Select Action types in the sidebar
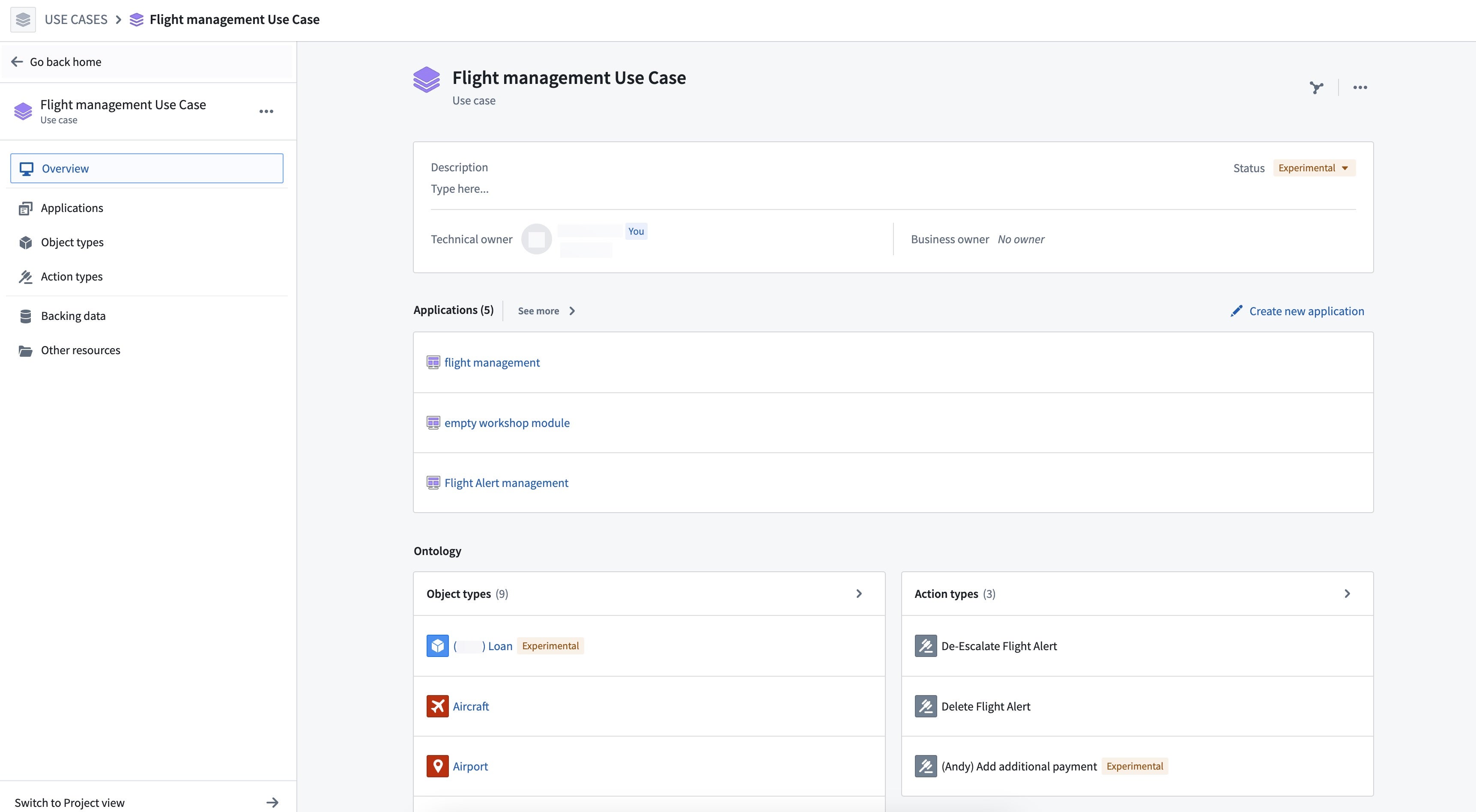The image size is (1476, 812). (146, 277)
